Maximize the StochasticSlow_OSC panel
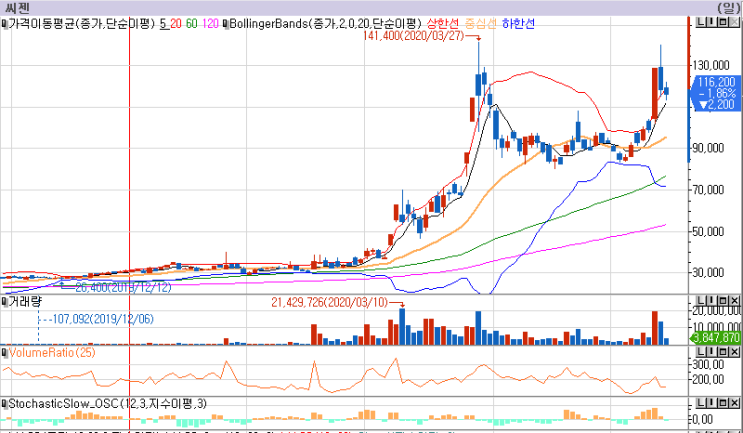The width and height of the screenshot is (743, 433). click(x=723, y=403)
